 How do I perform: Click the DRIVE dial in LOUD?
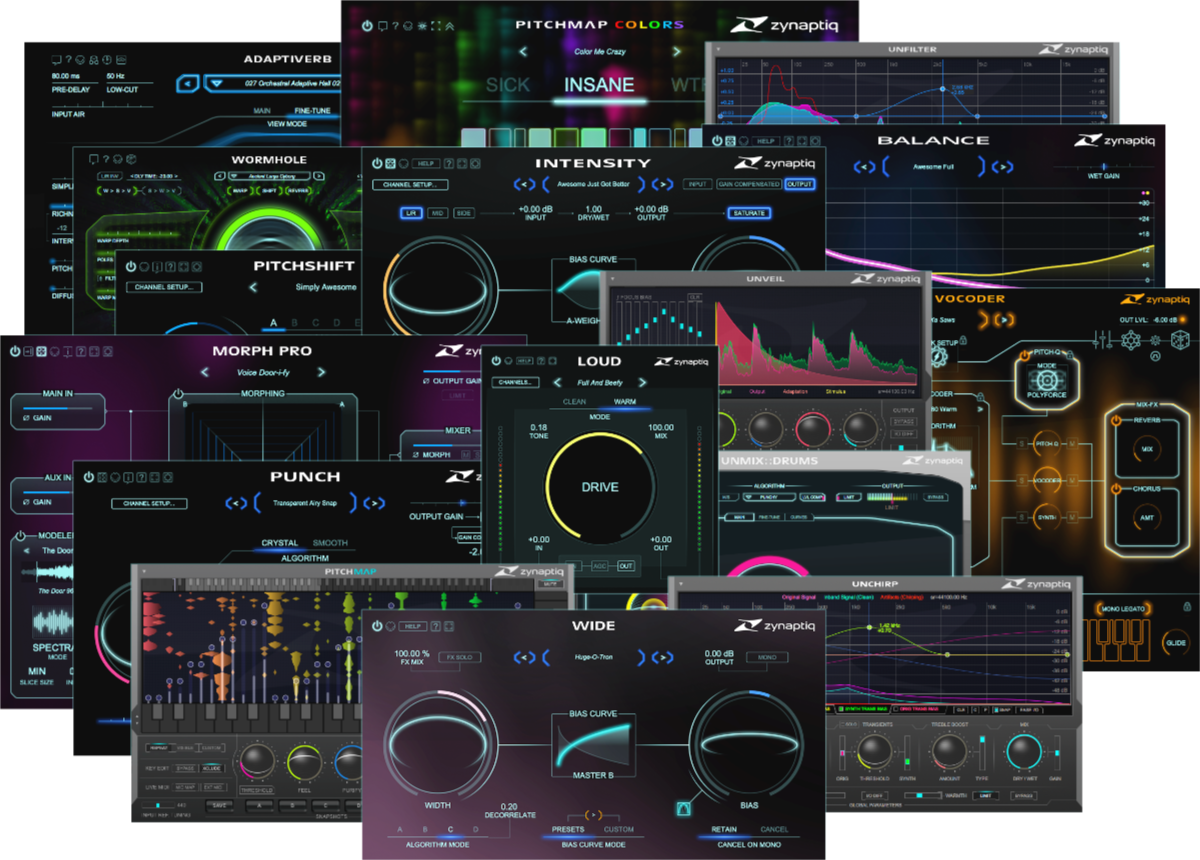click(599, 487)
